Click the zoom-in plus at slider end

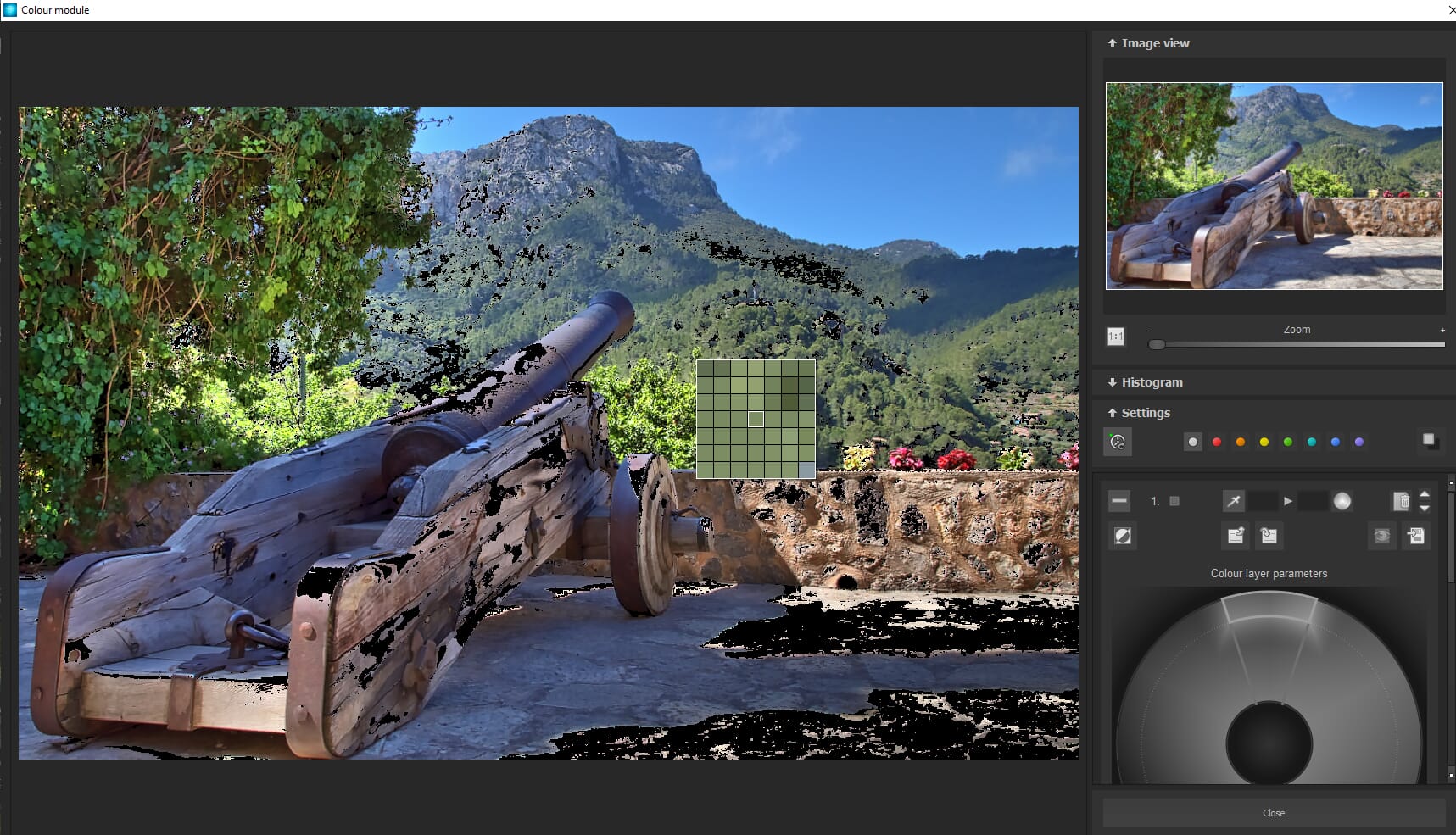[x=1442, y=330]
